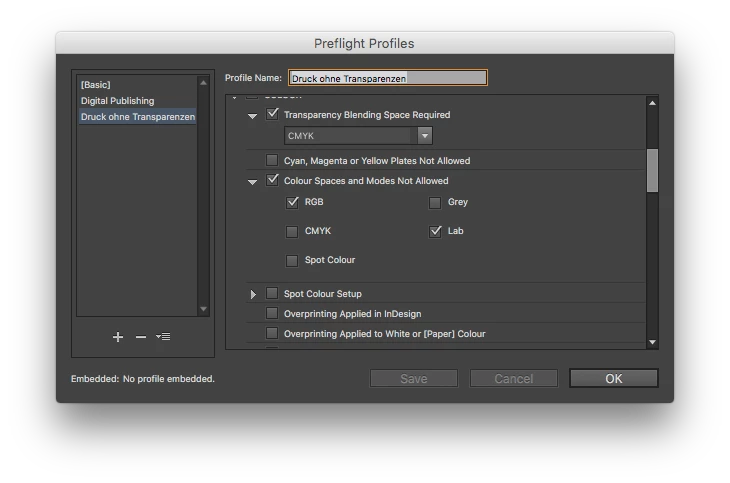This screenshot has width=730, height=483.
Task: Collapse Colour Spaces and Modes Not Allowed
Action: (x=252, y=182)
